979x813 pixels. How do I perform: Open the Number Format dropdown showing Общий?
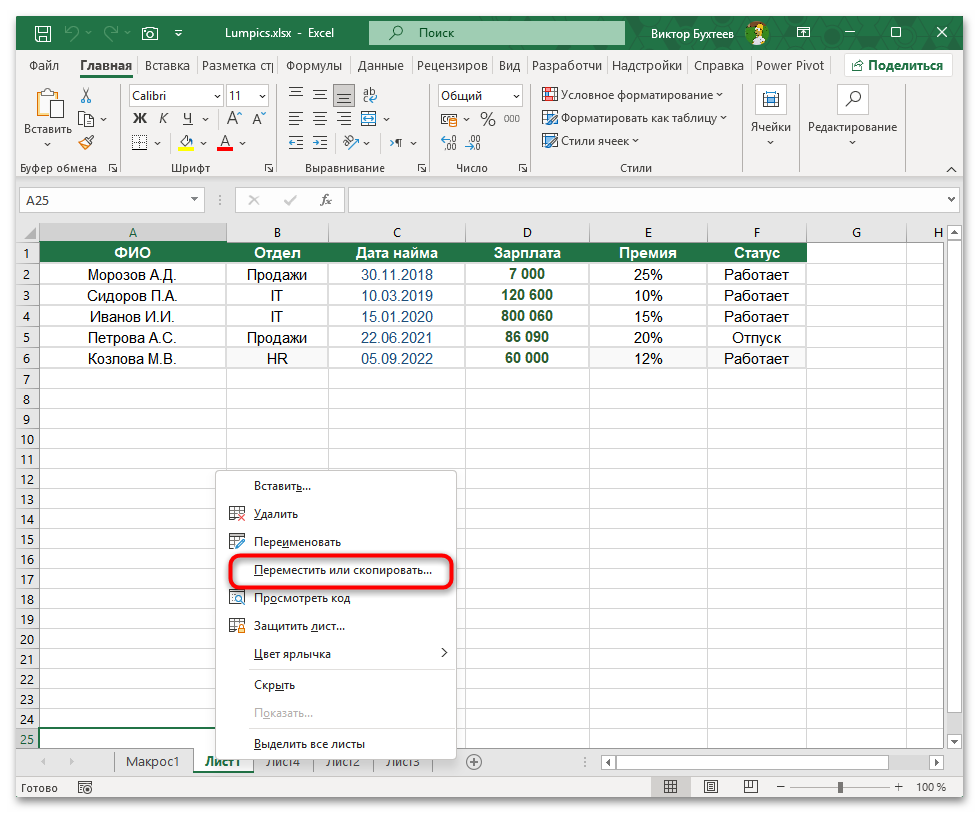click(x=478, y=95)
